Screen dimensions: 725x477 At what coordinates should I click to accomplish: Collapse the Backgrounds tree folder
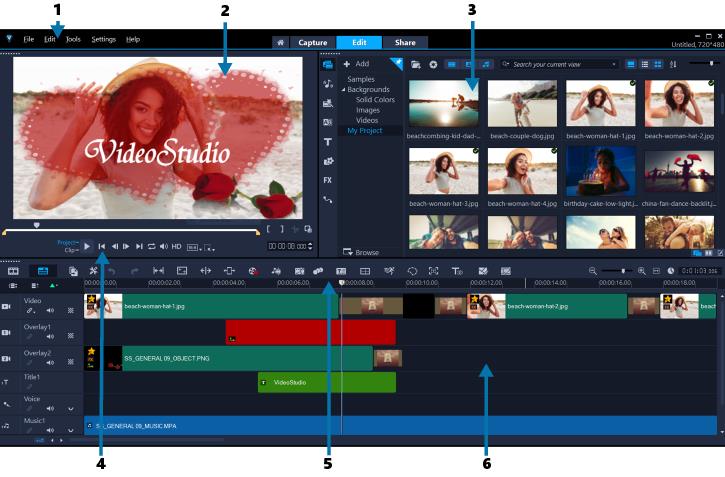[x=343, y=90]
